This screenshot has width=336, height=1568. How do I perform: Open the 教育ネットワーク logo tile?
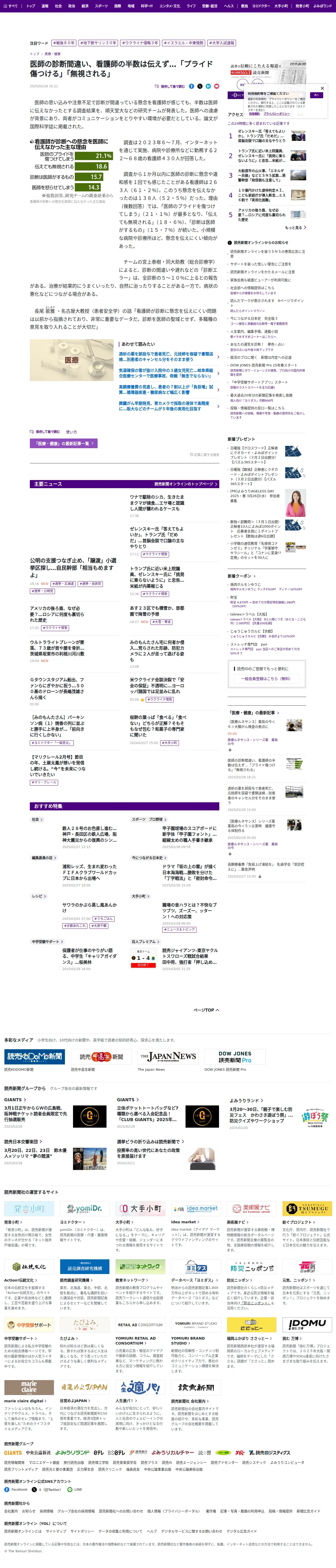coord(140,1267)
